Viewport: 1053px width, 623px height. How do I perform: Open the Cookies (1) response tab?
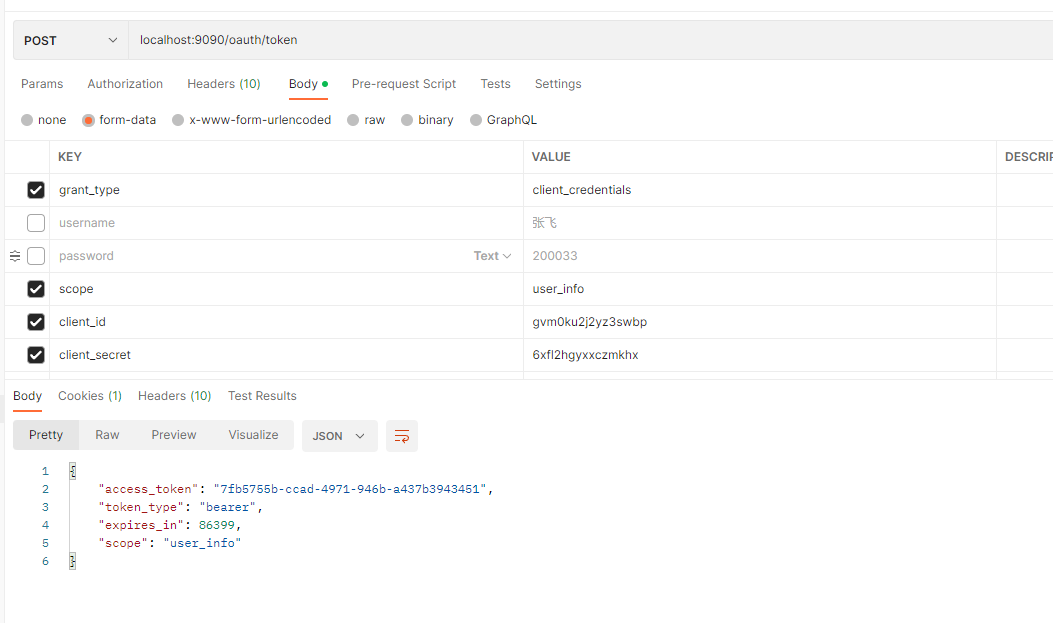[x=90, y=396]
